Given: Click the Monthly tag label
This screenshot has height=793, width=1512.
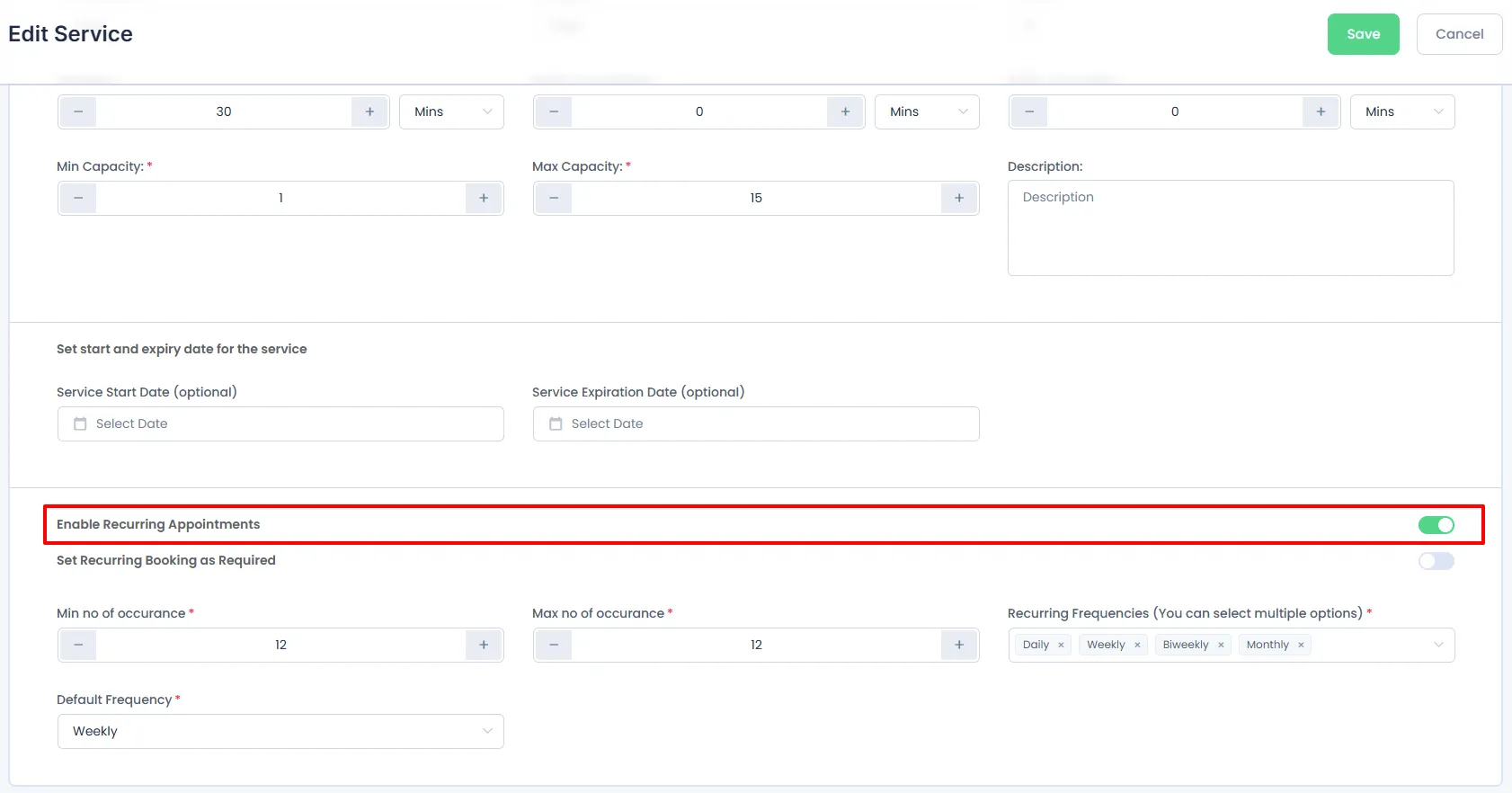Looking at the screenshot, I should click(1267, 645).
